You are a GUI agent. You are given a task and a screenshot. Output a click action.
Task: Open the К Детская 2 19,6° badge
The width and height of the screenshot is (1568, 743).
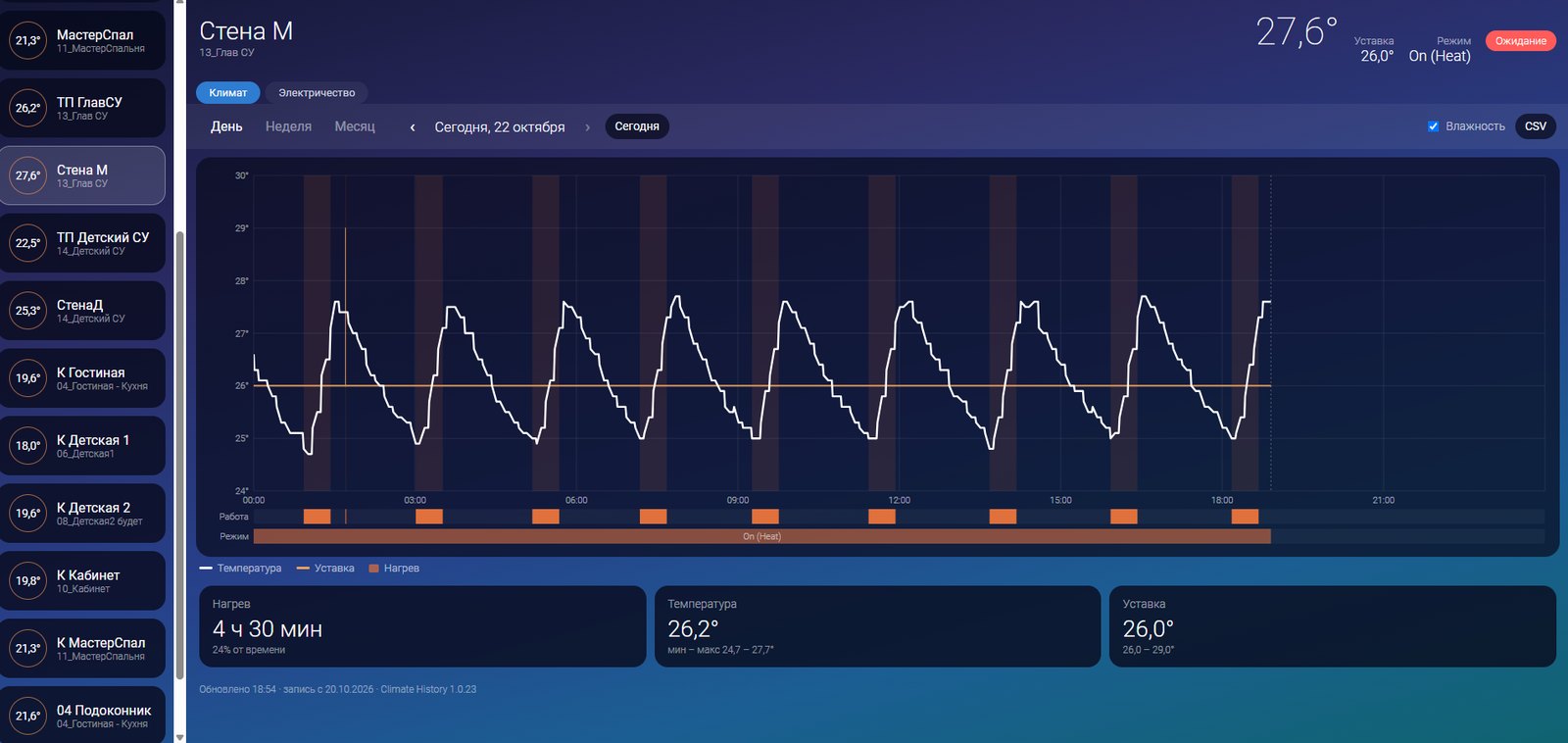[27, 514]
